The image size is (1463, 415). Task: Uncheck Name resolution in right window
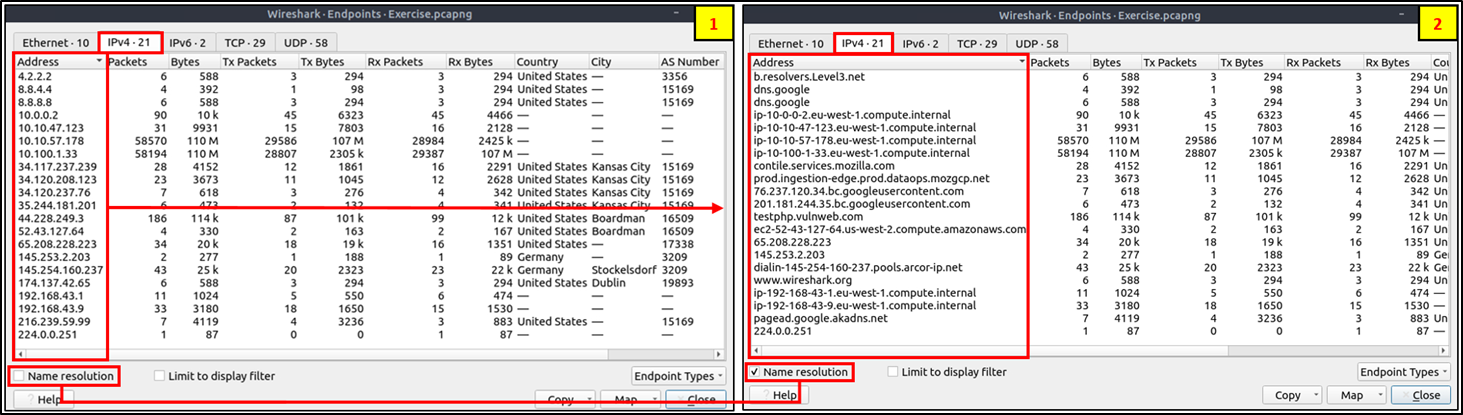coord(757,372)
